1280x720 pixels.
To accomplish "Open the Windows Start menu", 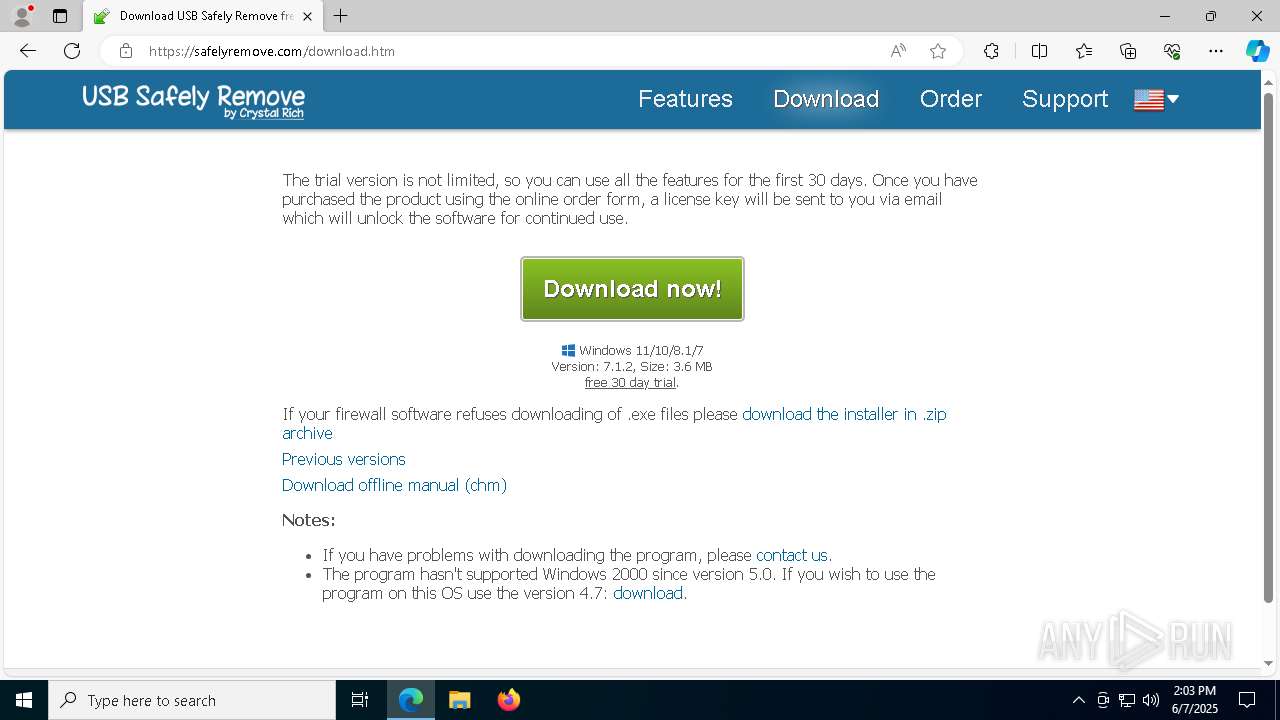I will pyautogui.click(x=24, y=700).
